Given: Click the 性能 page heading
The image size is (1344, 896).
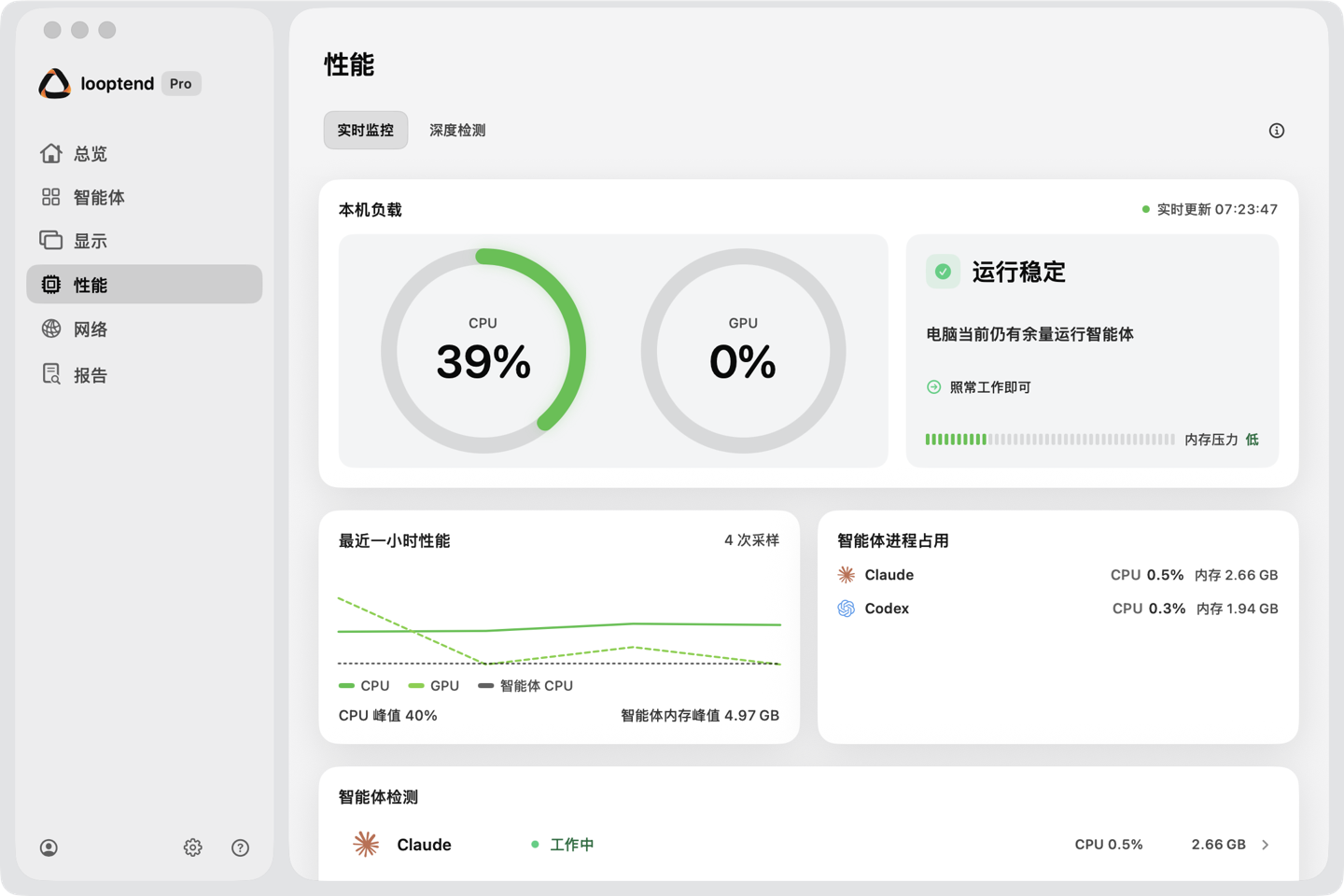Looking at the screenshot, I should (349, 64).
